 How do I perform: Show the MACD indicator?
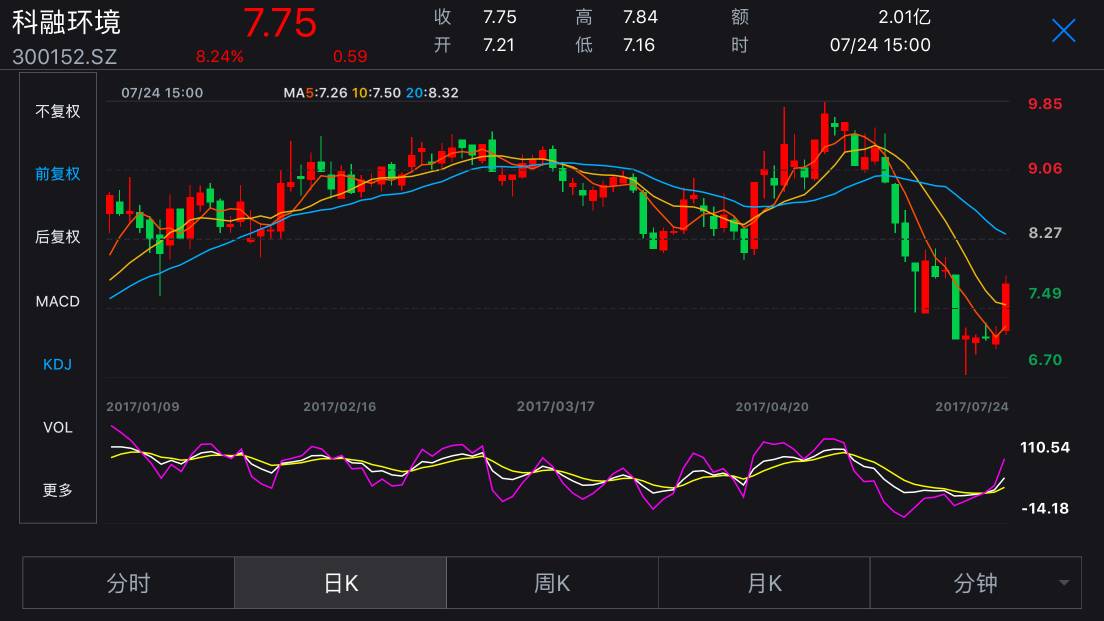pos(58,301)
